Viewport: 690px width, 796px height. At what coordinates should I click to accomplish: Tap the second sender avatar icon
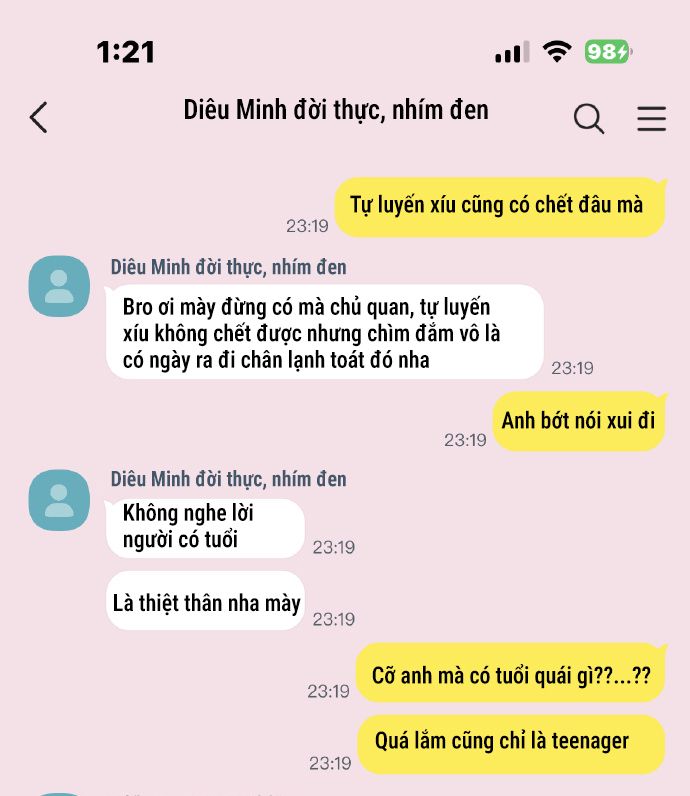coord(59,500)
